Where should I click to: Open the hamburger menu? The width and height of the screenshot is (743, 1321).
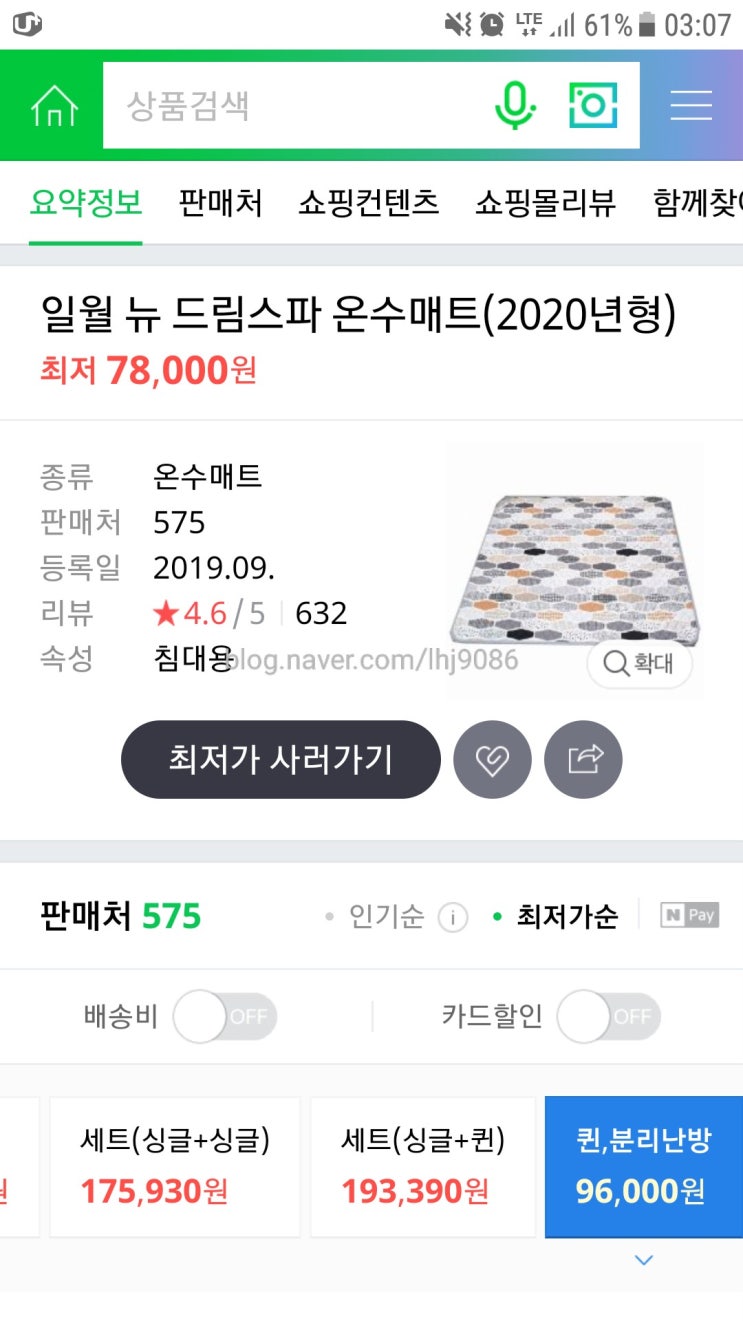coord(691,105)
